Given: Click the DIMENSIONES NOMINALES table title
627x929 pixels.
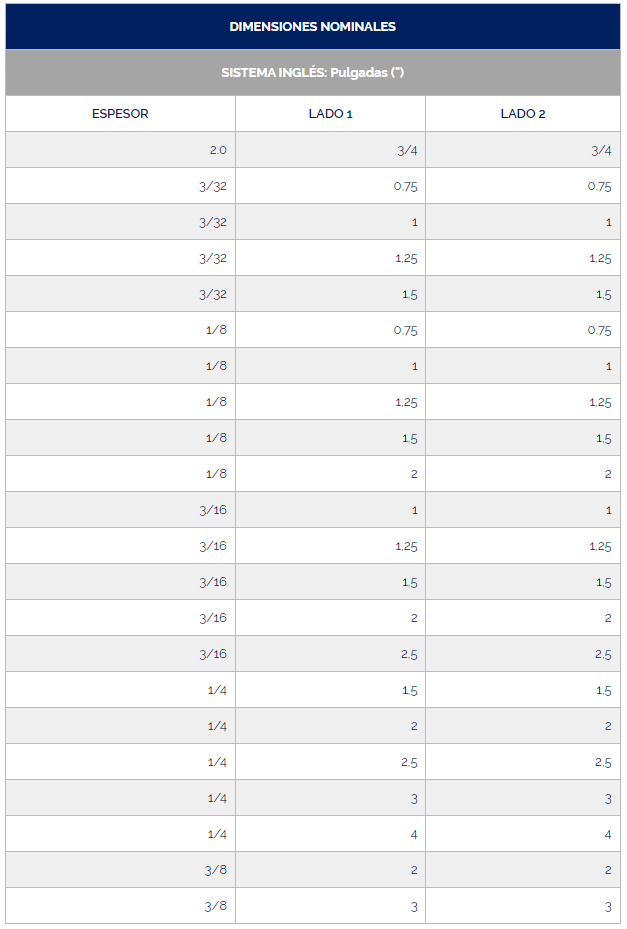Looking at the screenshot, I should coord(312,27).
